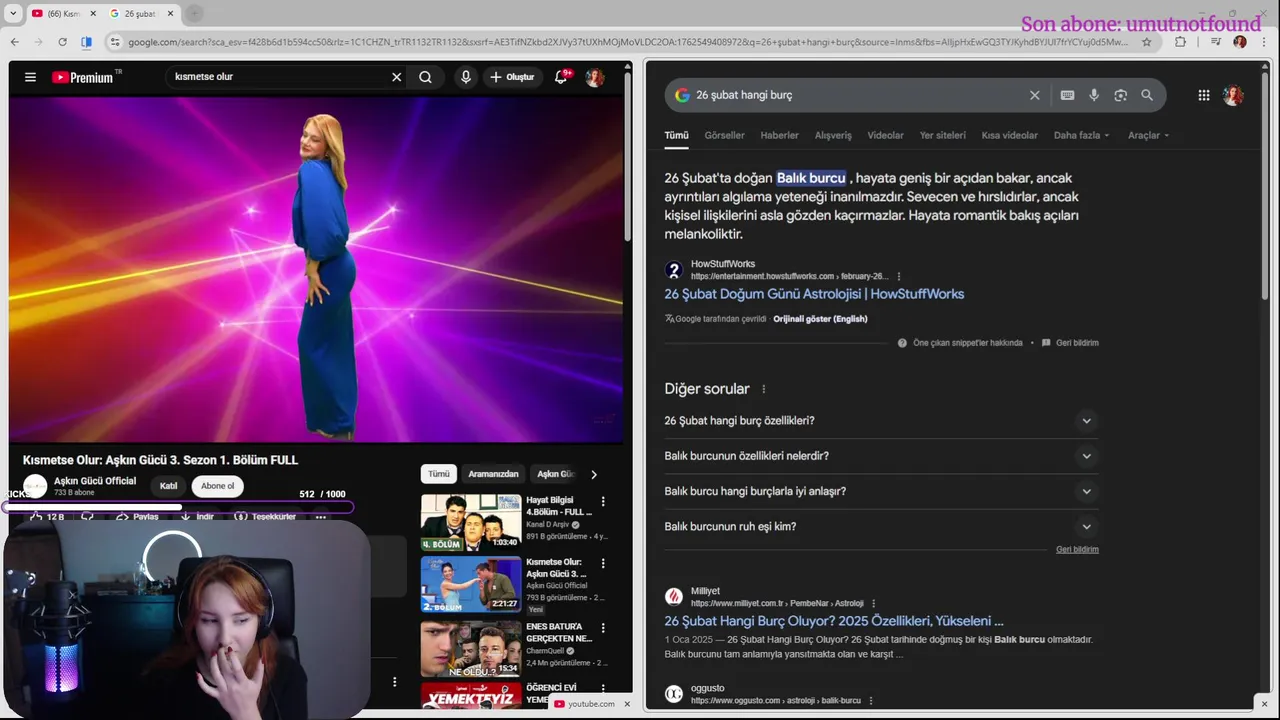Open Kısmetse Olur 2. Bölüm video thumbnail
This screenshot has height=720, width=1280.
click(x=470, y=584)
